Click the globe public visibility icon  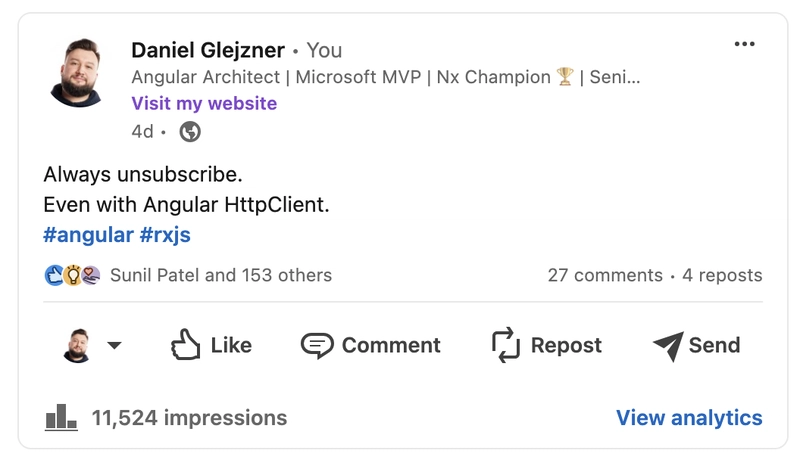pyautogui.click(x=190, y=131)
